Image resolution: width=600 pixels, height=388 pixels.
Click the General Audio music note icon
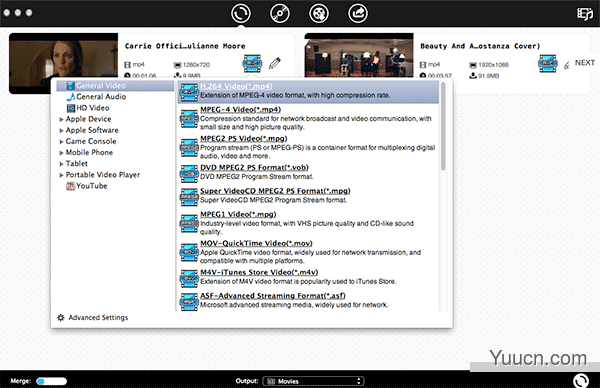tap(71, 97)
